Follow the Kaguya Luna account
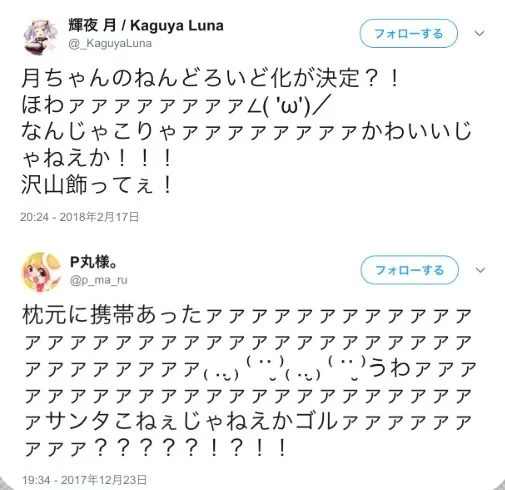 (x=408, y=33)
